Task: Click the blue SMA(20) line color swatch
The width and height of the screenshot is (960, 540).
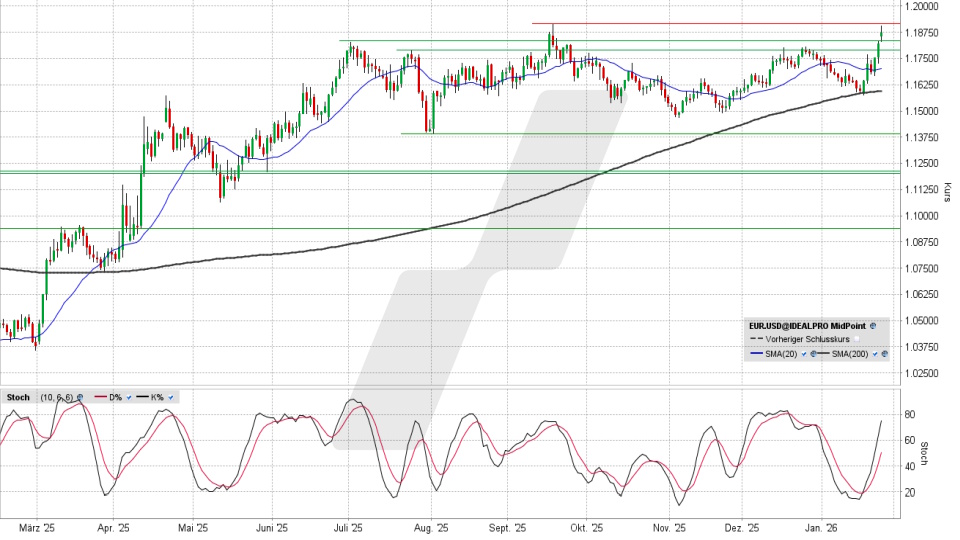Action: (756, 354)
